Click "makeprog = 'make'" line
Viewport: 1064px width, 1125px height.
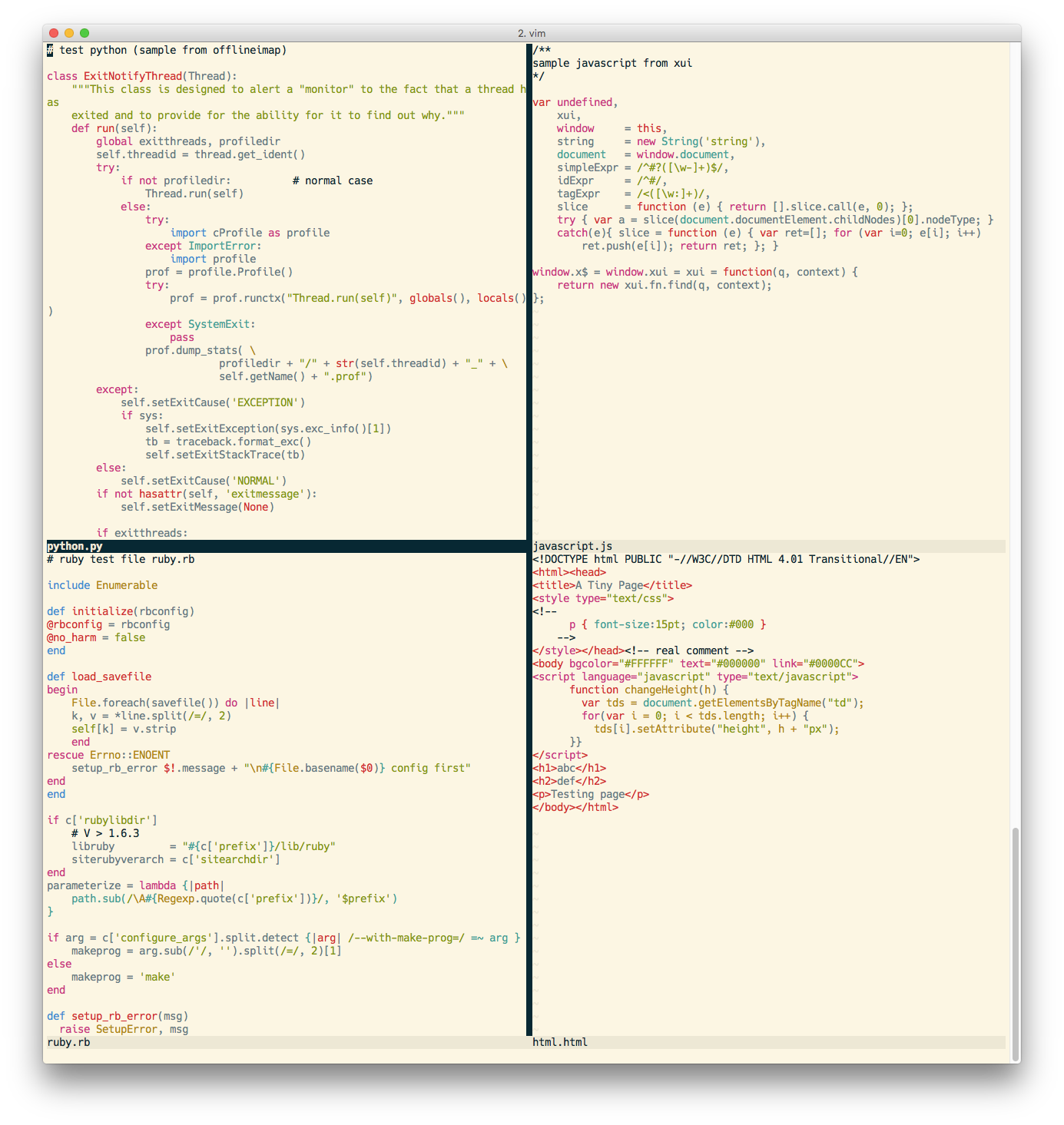pos(124,977)
